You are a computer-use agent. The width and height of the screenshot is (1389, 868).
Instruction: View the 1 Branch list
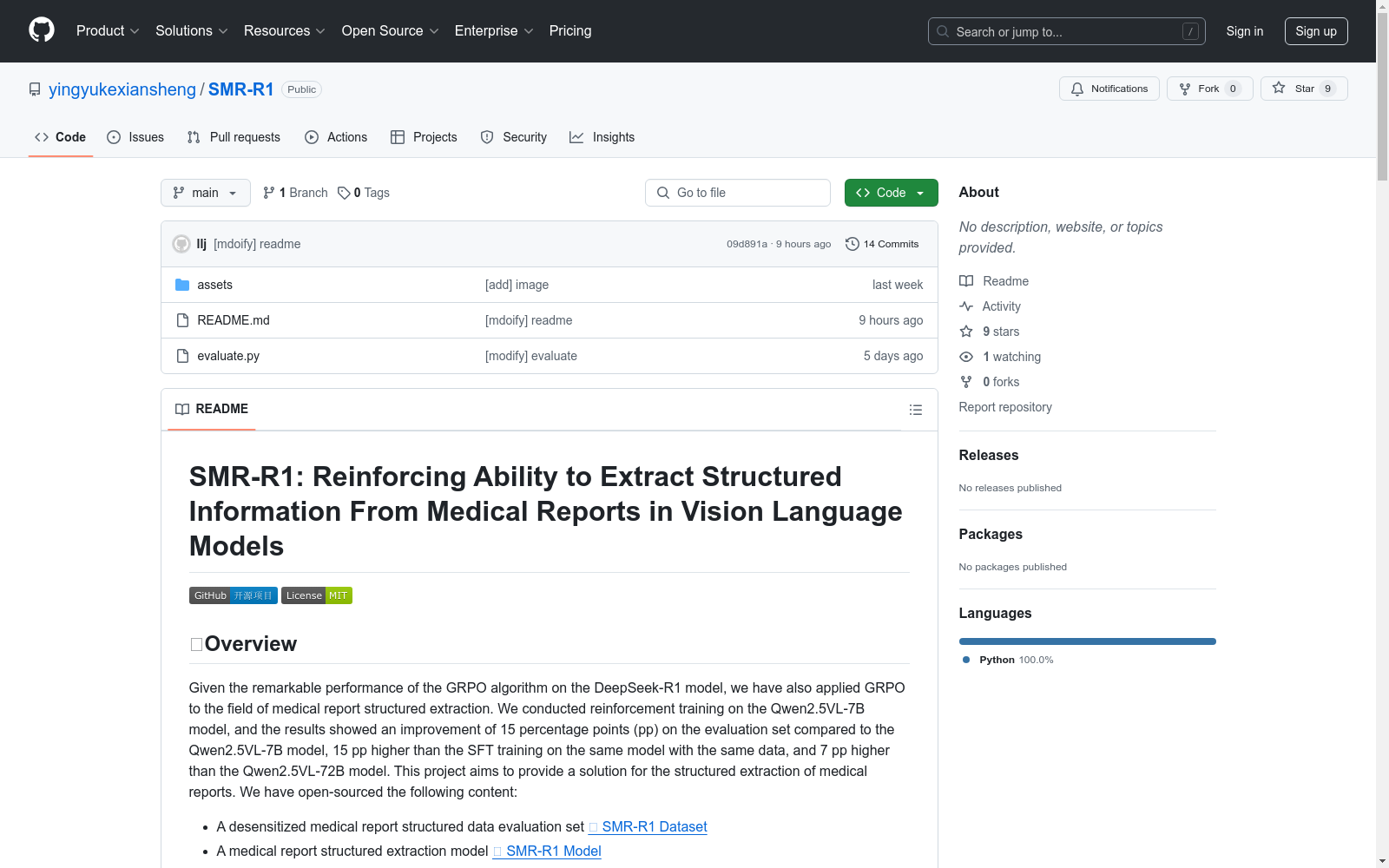coord(295,193)
